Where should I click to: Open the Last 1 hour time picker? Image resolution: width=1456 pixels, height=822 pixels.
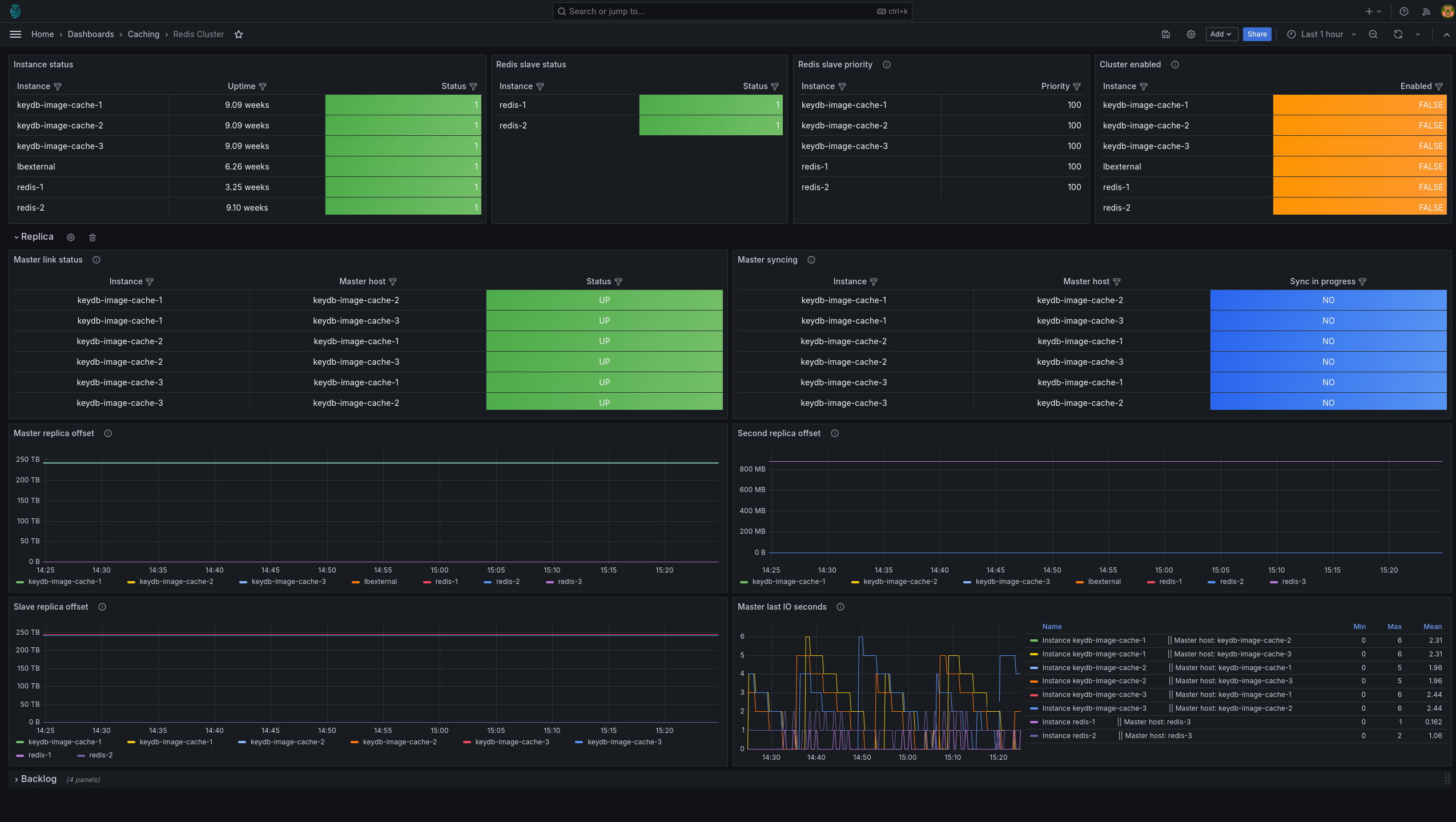1321,34
